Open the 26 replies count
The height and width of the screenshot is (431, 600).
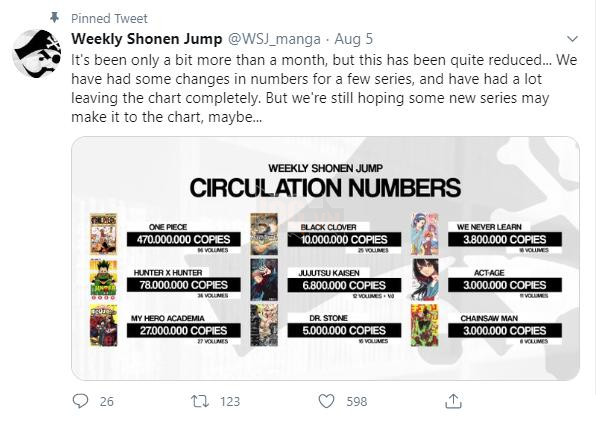[107, 401]
